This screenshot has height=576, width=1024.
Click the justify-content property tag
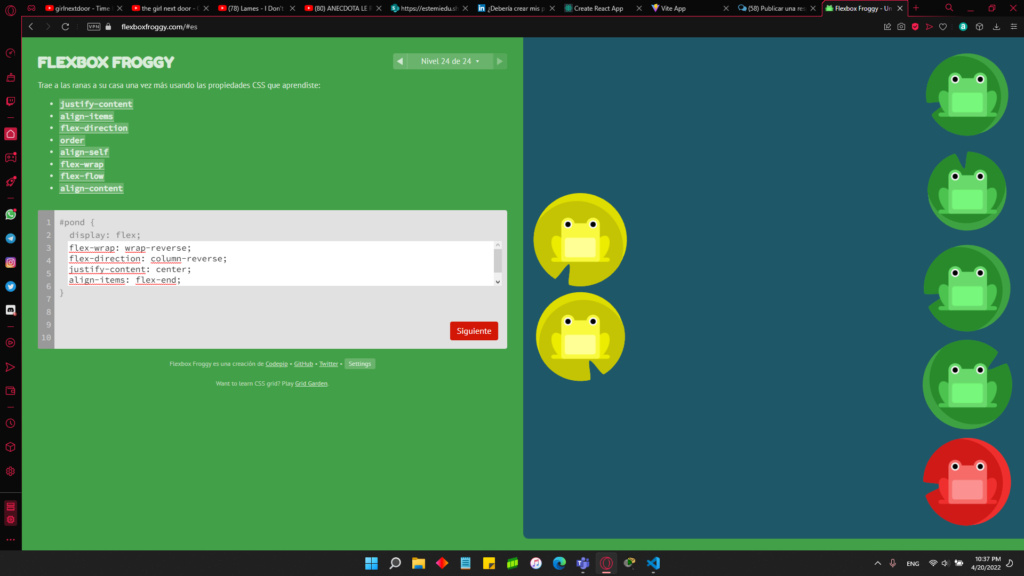coord(96,104)
